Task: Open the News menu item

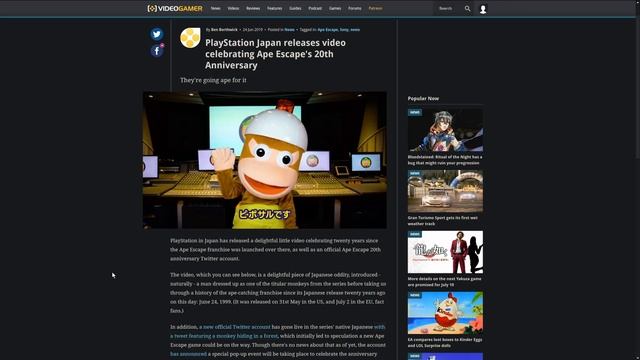Action: pyautogui.click(x=216, y=8)
